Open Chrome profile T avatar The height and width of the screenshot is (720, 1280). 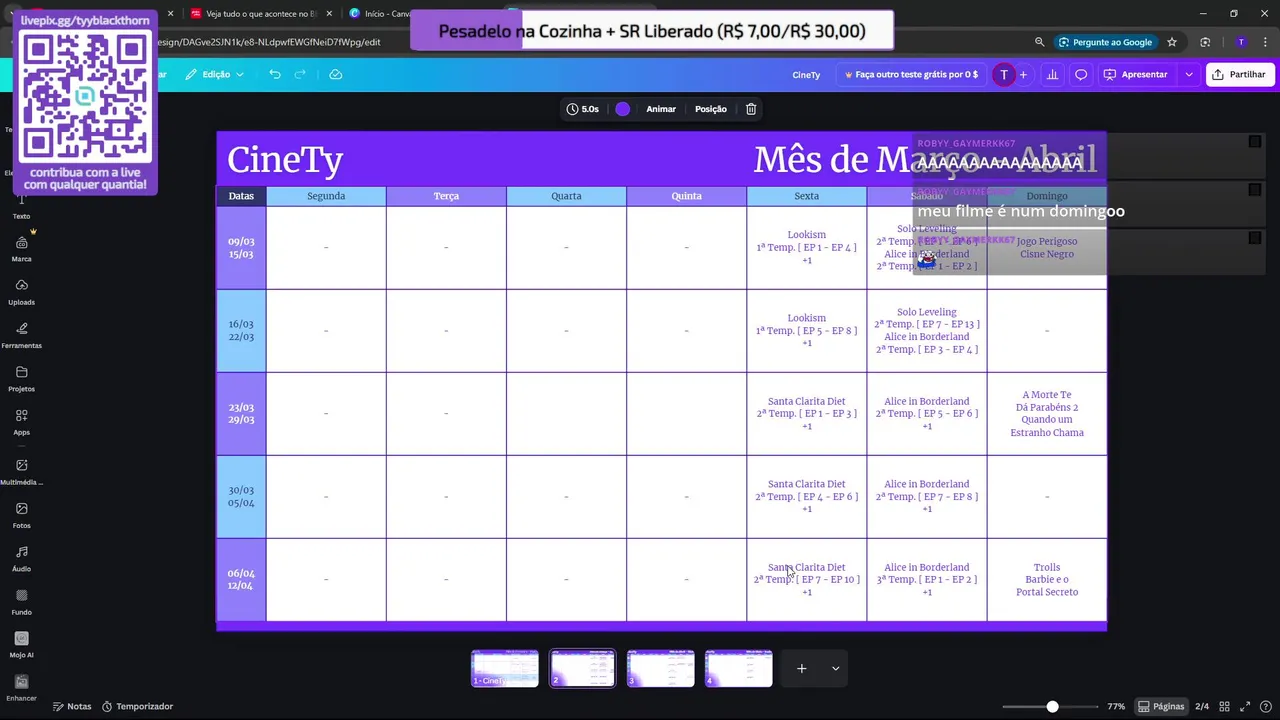pos(1241,42)
